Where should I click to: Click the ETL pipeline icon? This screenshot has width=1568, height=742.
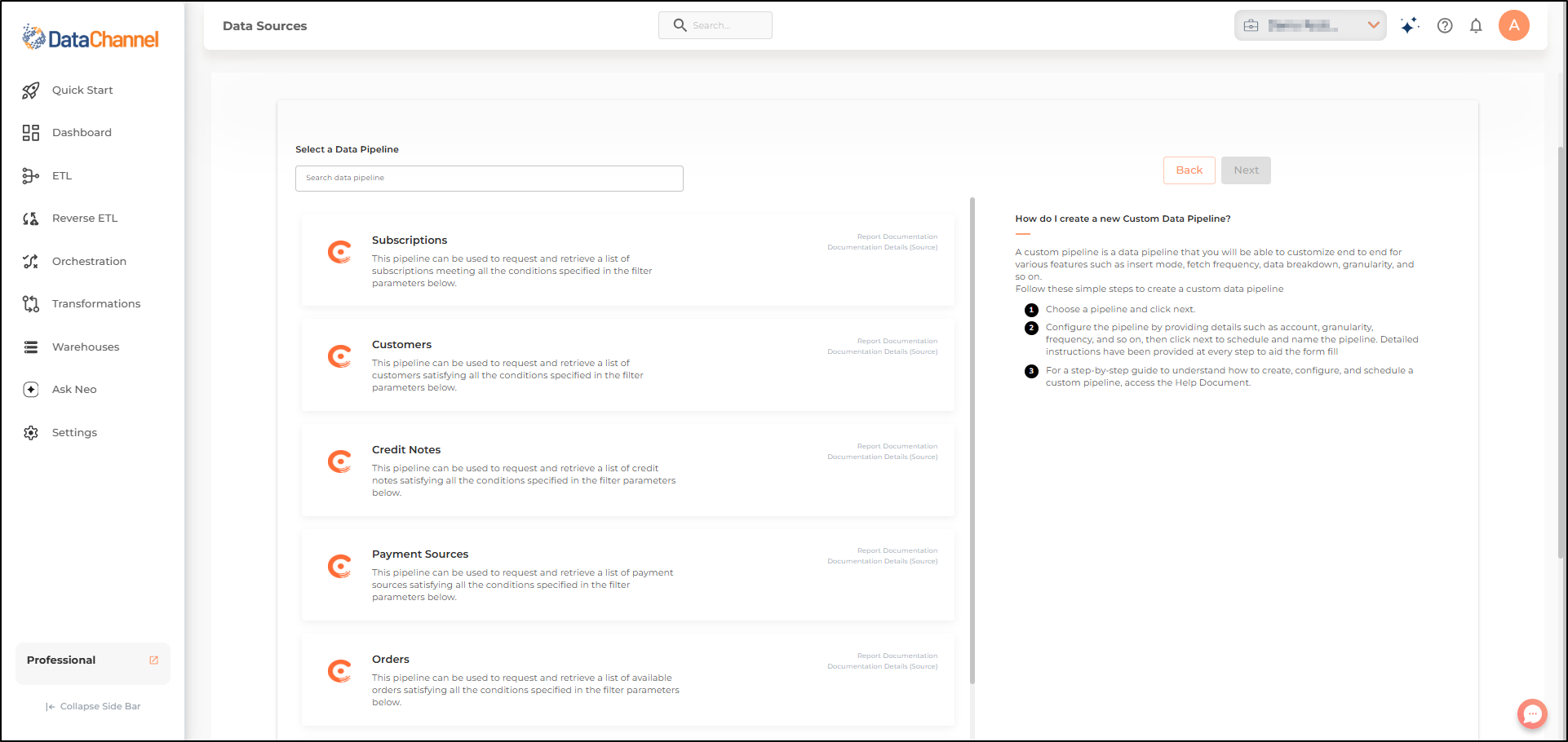31,176
